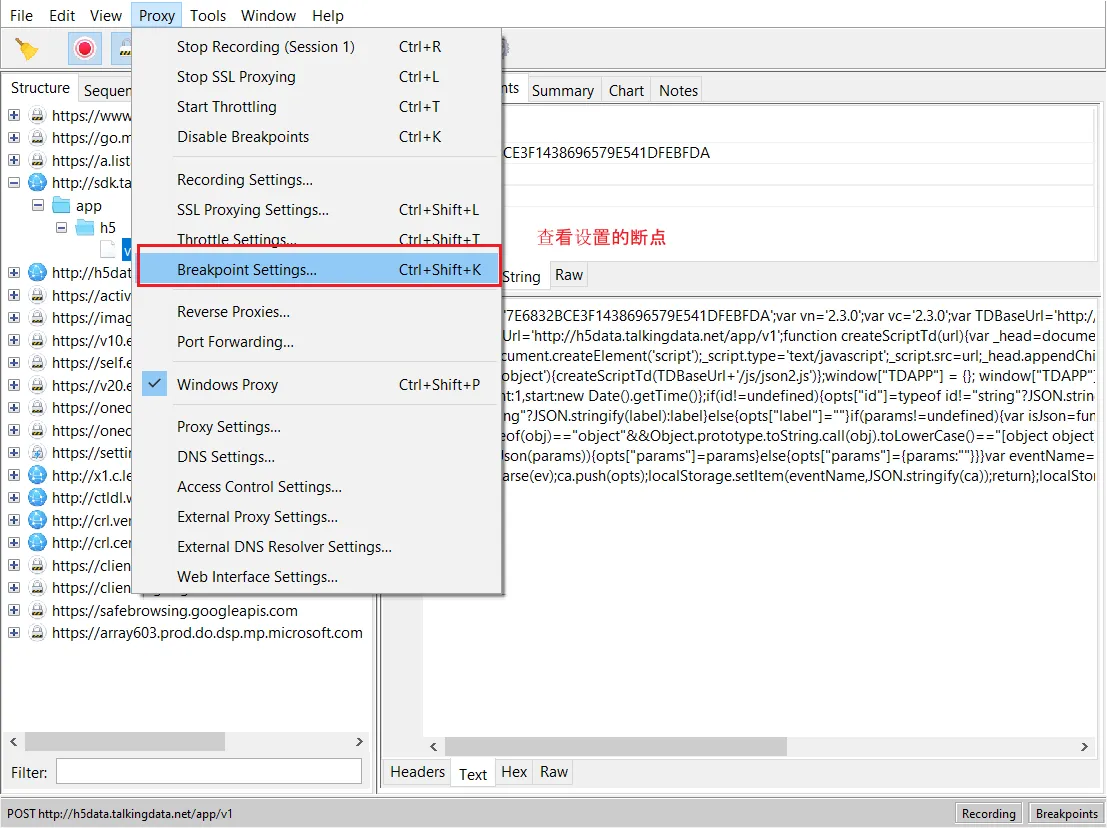
Task: Expand the https://safebrowsing.googleapis.com node
Action: point(14,611)
